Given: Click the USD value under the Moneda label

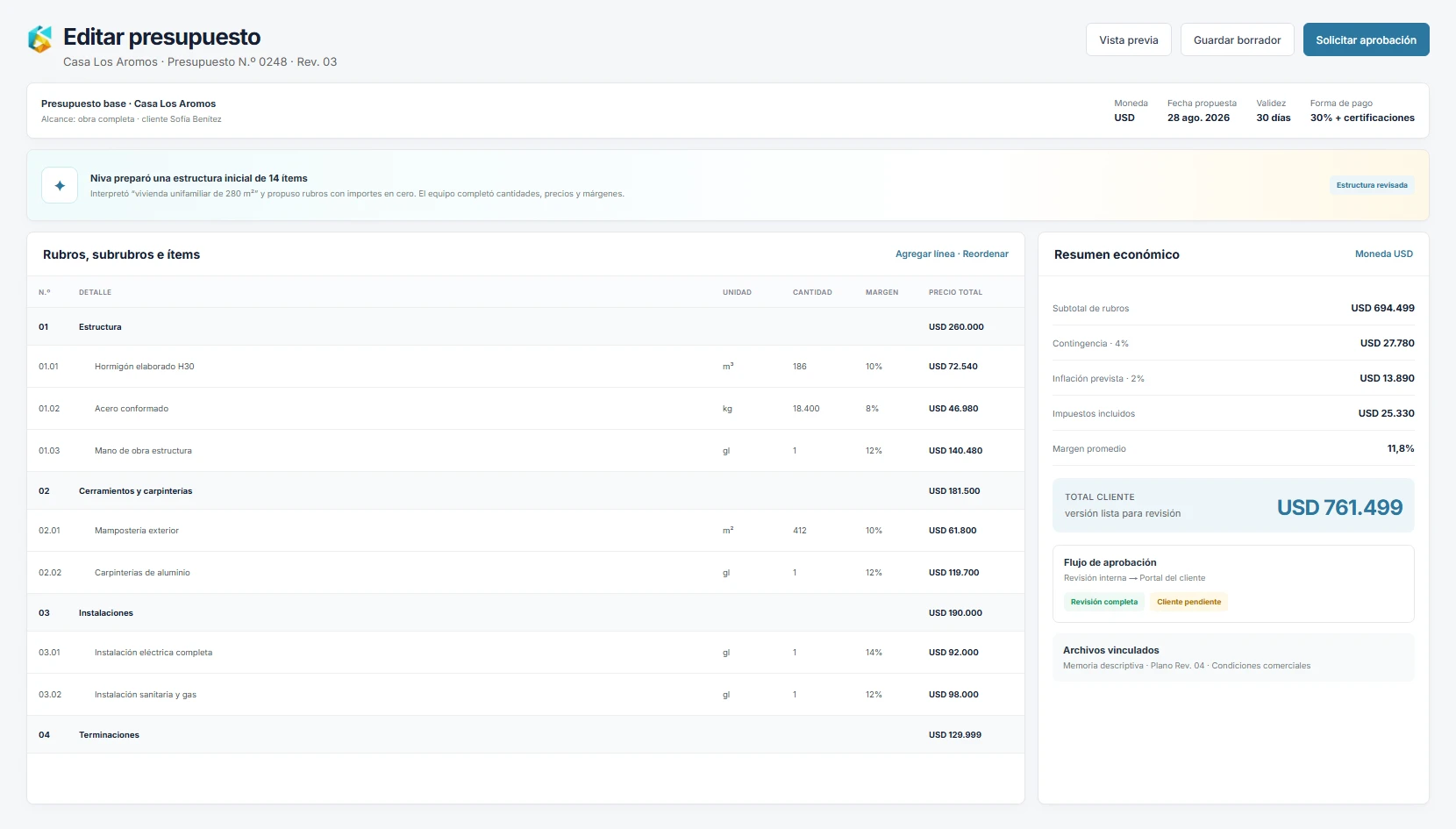Looking at the screenshot, I should (1124, 118).
